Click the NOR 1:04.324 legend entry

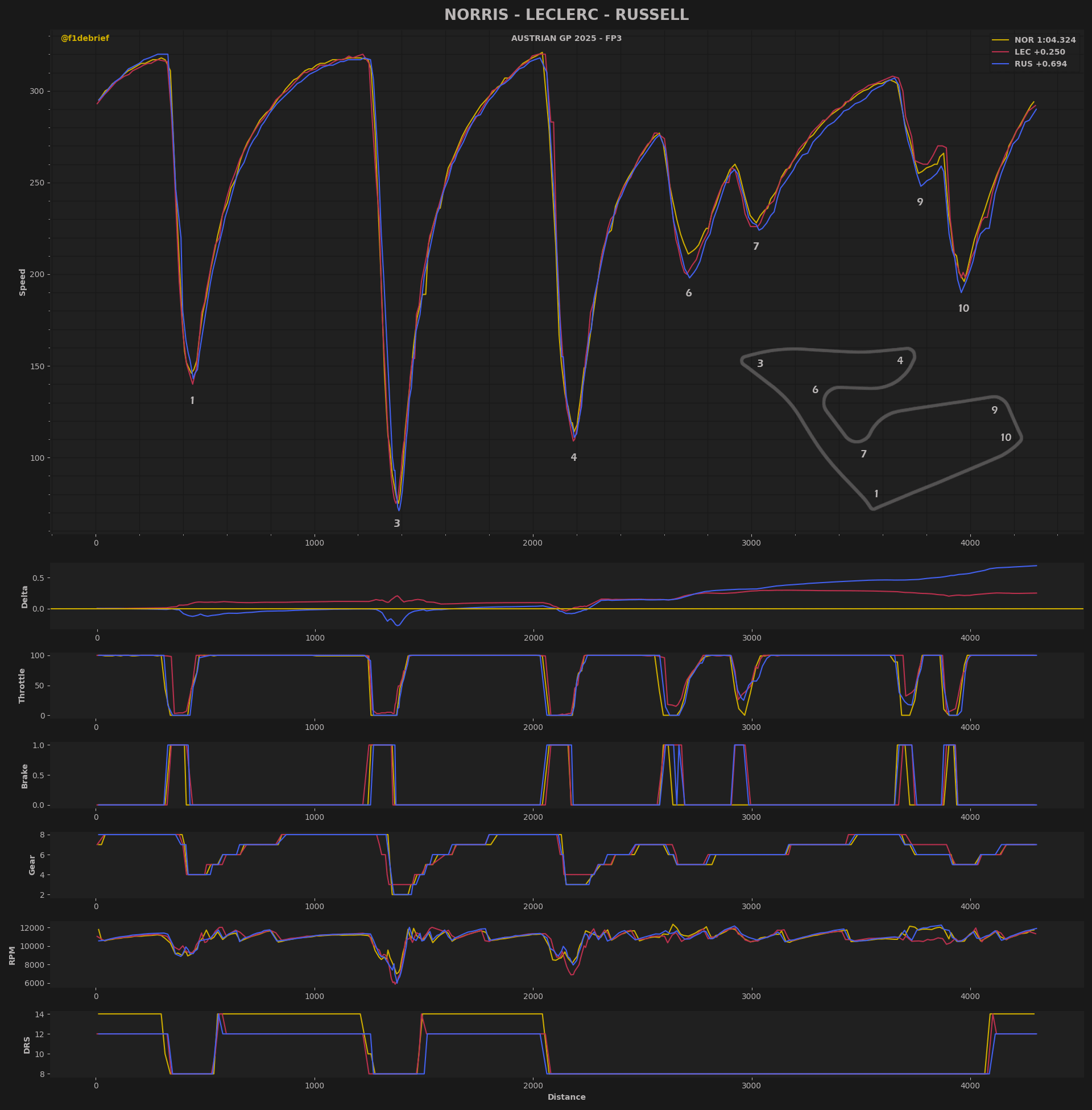click(1044, 40)
